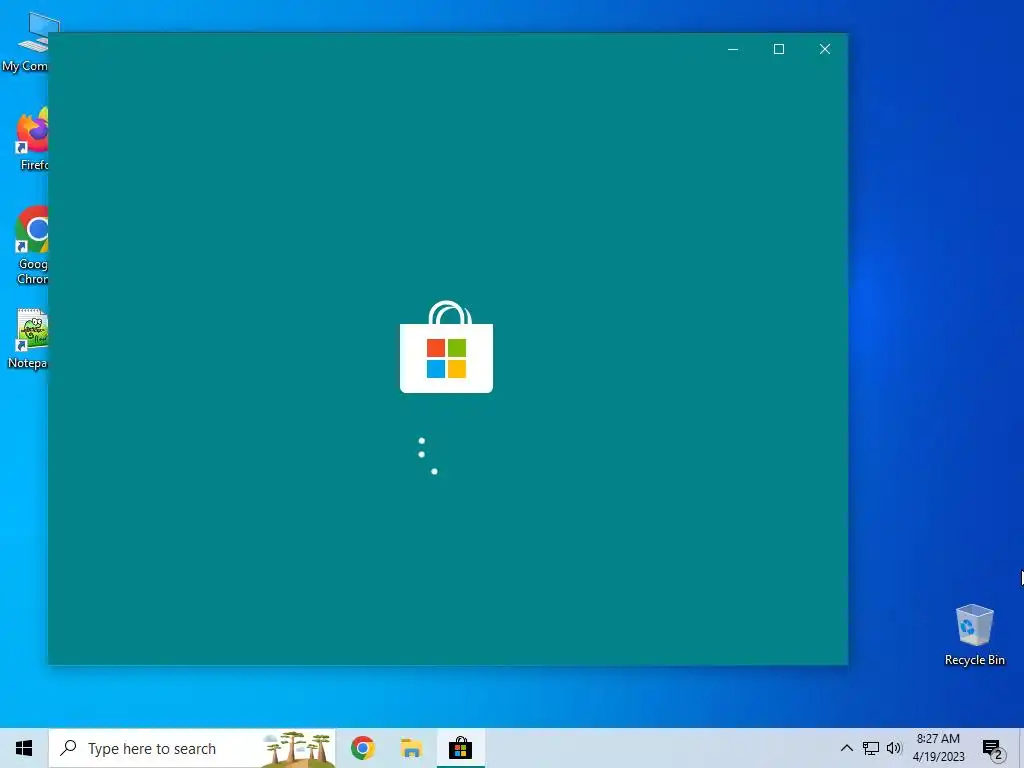Open the Action Center notifications icon
The image size is (1024, 768).
pos(993,749)
